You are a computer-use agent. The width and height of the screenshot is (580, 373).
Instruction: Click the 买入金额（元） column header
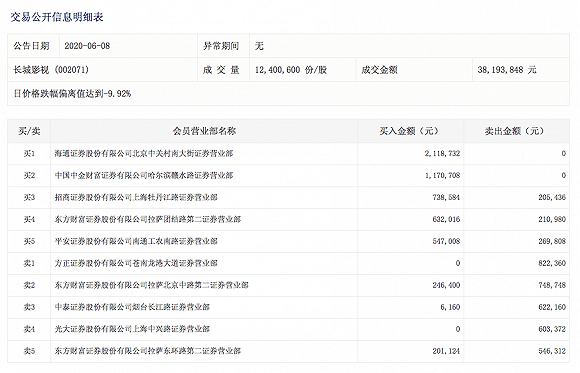[x=410, y=131]
